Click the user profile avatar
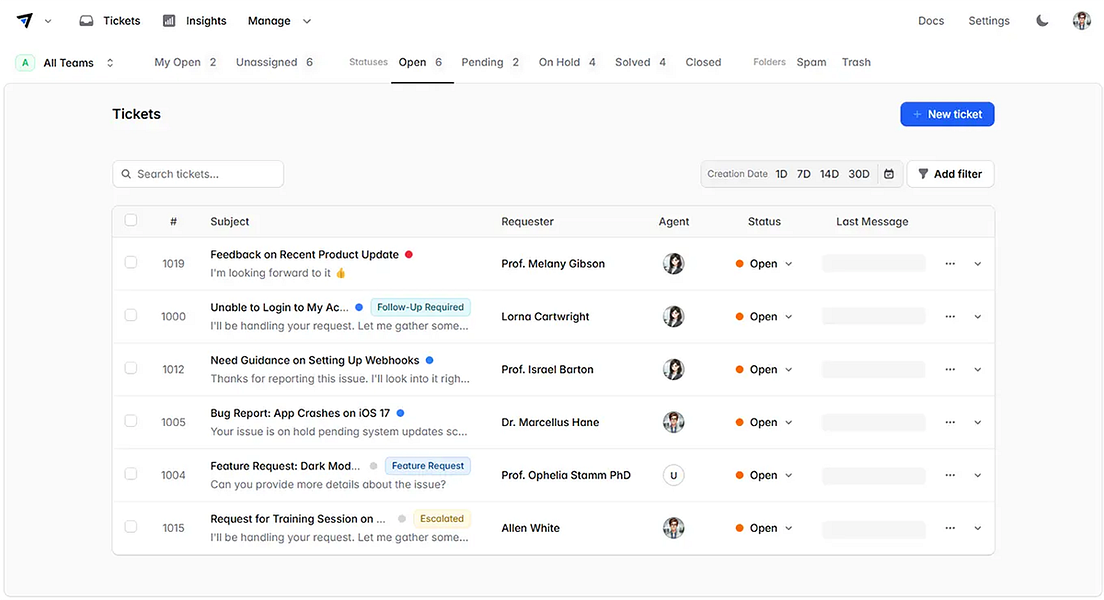The image size is (1104, 600). (x=1081, y=21)
